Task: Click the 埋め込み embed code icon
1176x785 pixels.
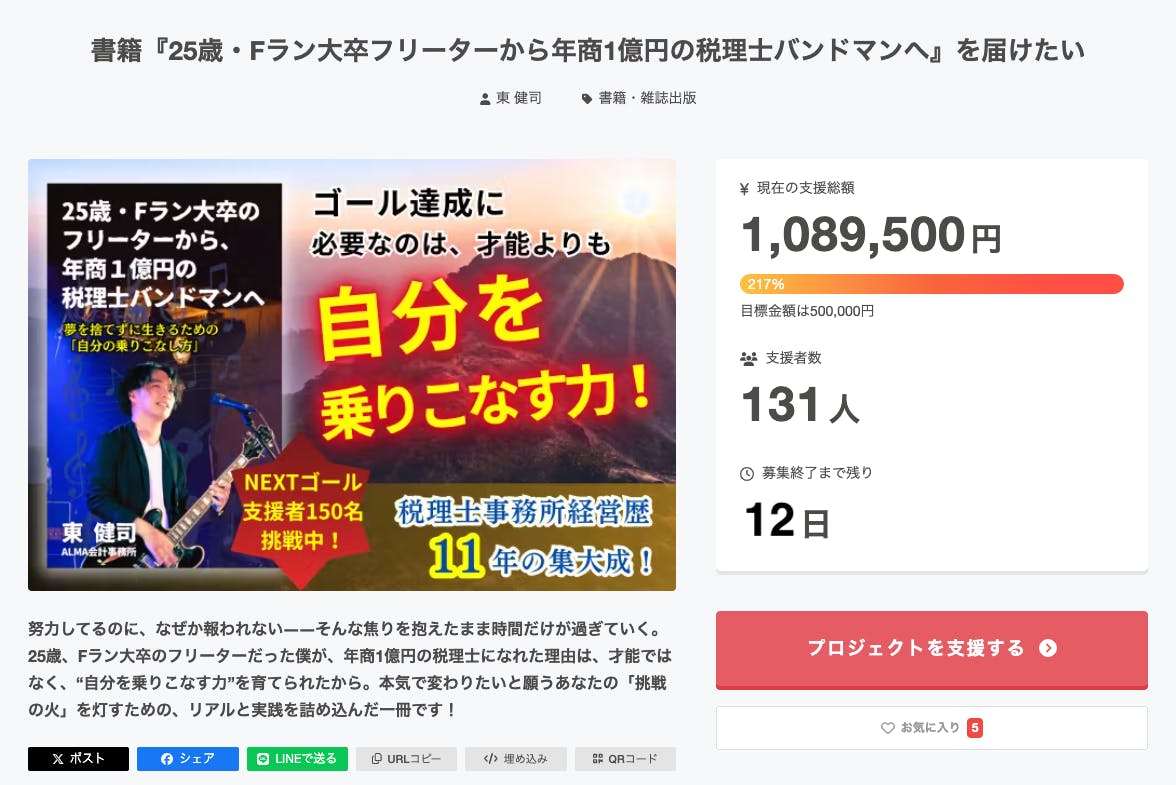Action: pyautogui.click(x=490, y=759)
